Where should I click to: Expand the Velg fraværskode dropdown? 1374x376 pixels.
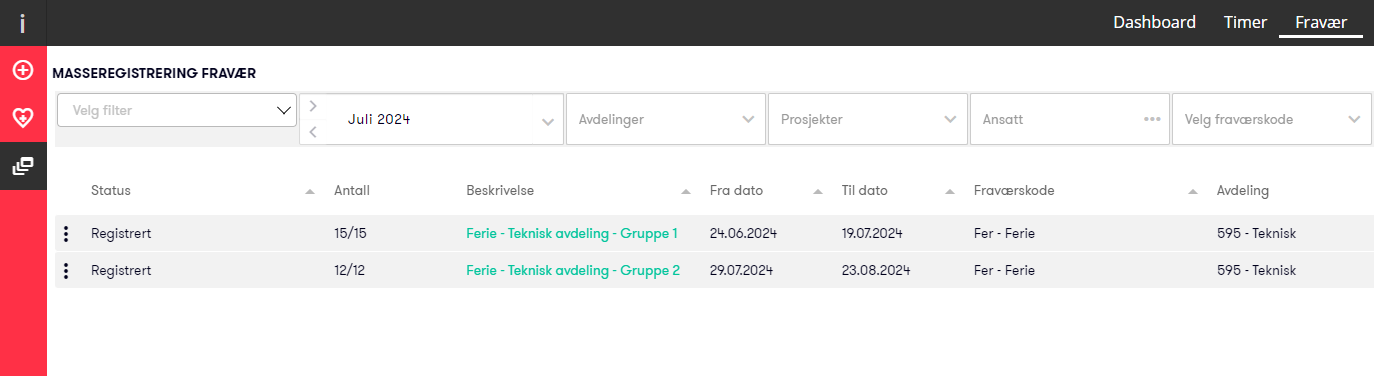point(1271,119)
